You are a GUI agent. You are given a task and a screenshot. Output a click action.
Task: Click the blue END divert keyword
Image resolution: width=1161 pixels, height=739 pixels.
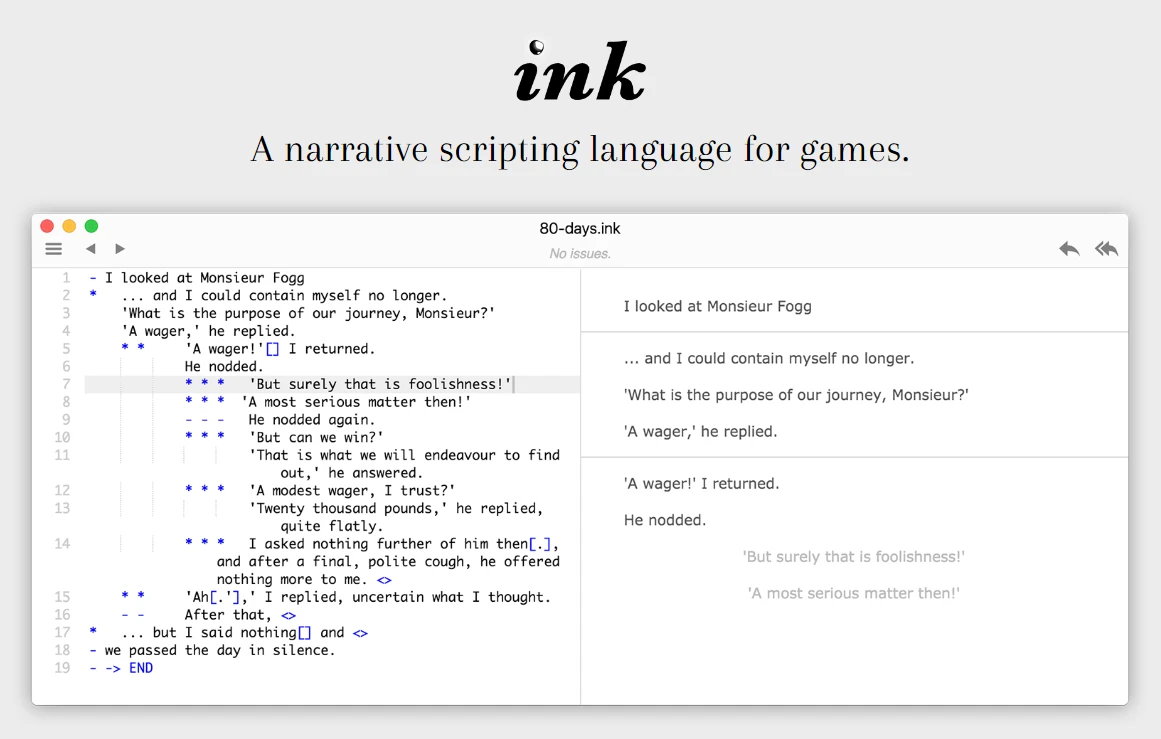141,668
